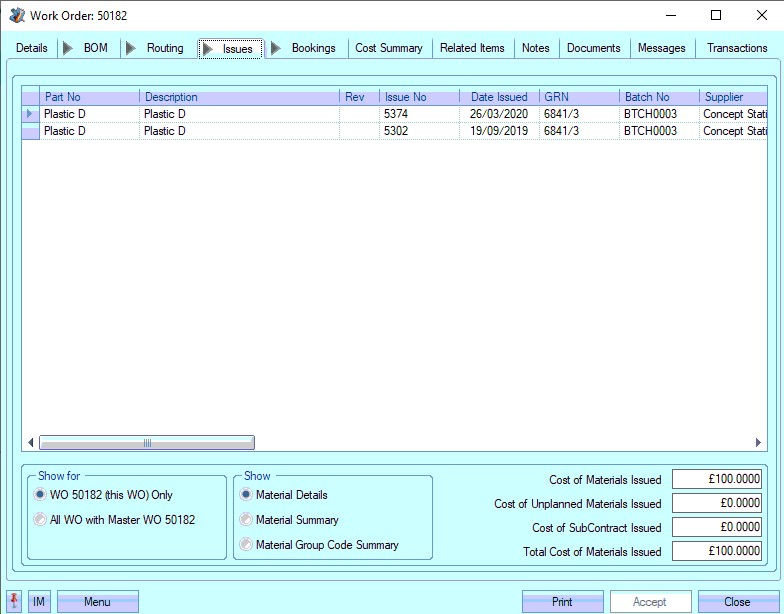Select All WO with Master WO 50182

pos(41,520)
